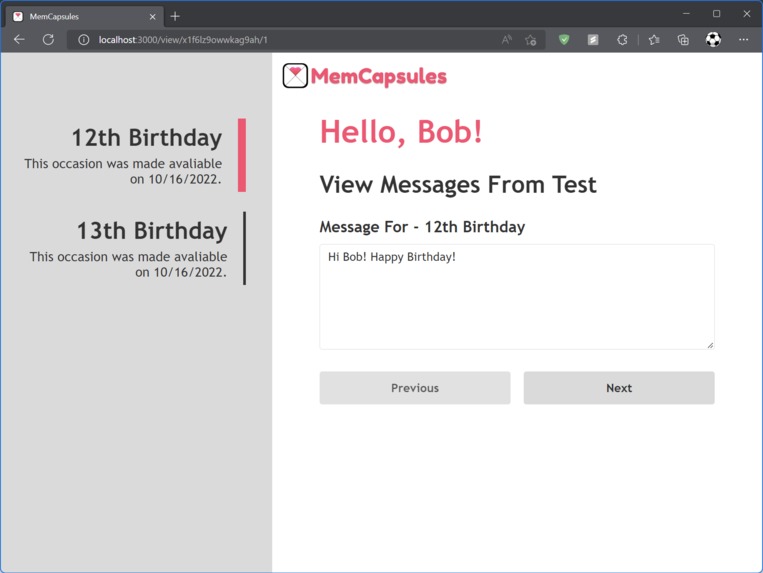Image resolution: width=763 pixels, height=573 pixels.
Task: Click inside the message text area
Action: tap(517, 297)
